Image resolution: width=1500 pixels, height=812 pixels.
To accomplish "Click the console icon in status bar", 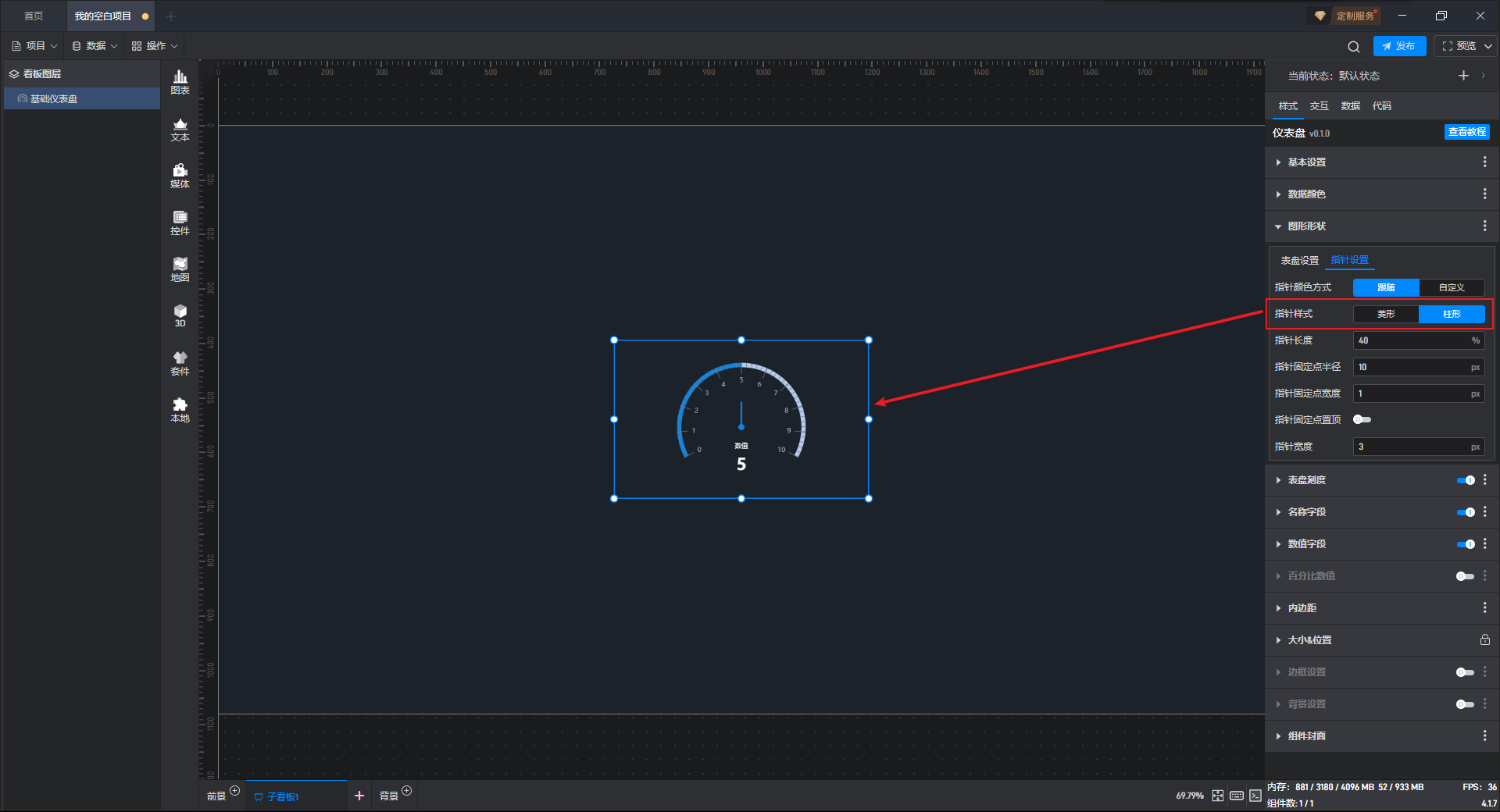I will [x=1255, y=796].
